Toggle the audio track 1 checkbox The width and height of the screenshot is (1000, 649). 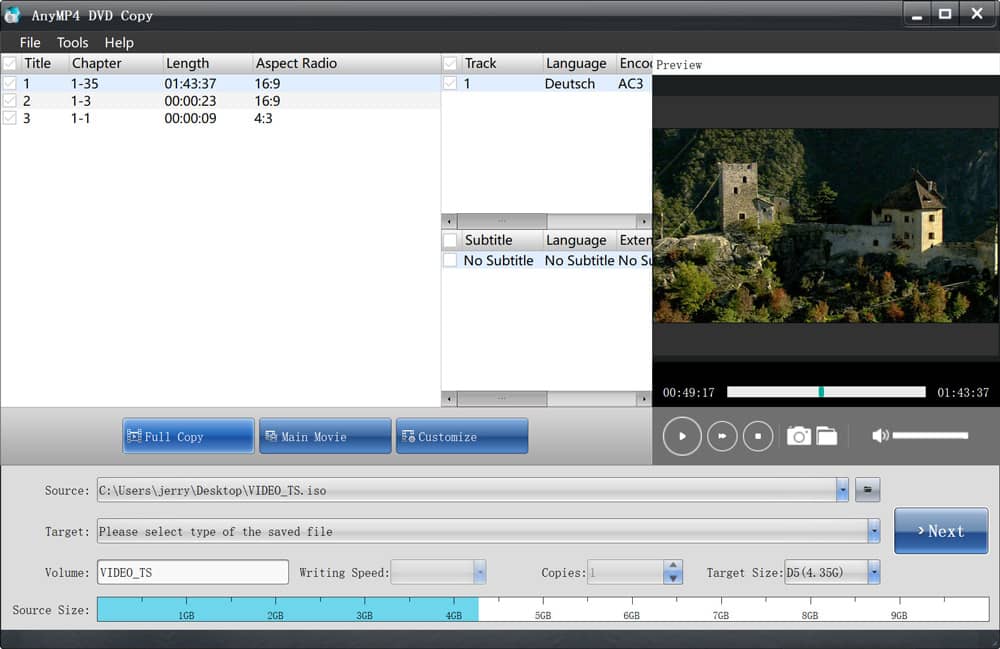click(451, 84)
